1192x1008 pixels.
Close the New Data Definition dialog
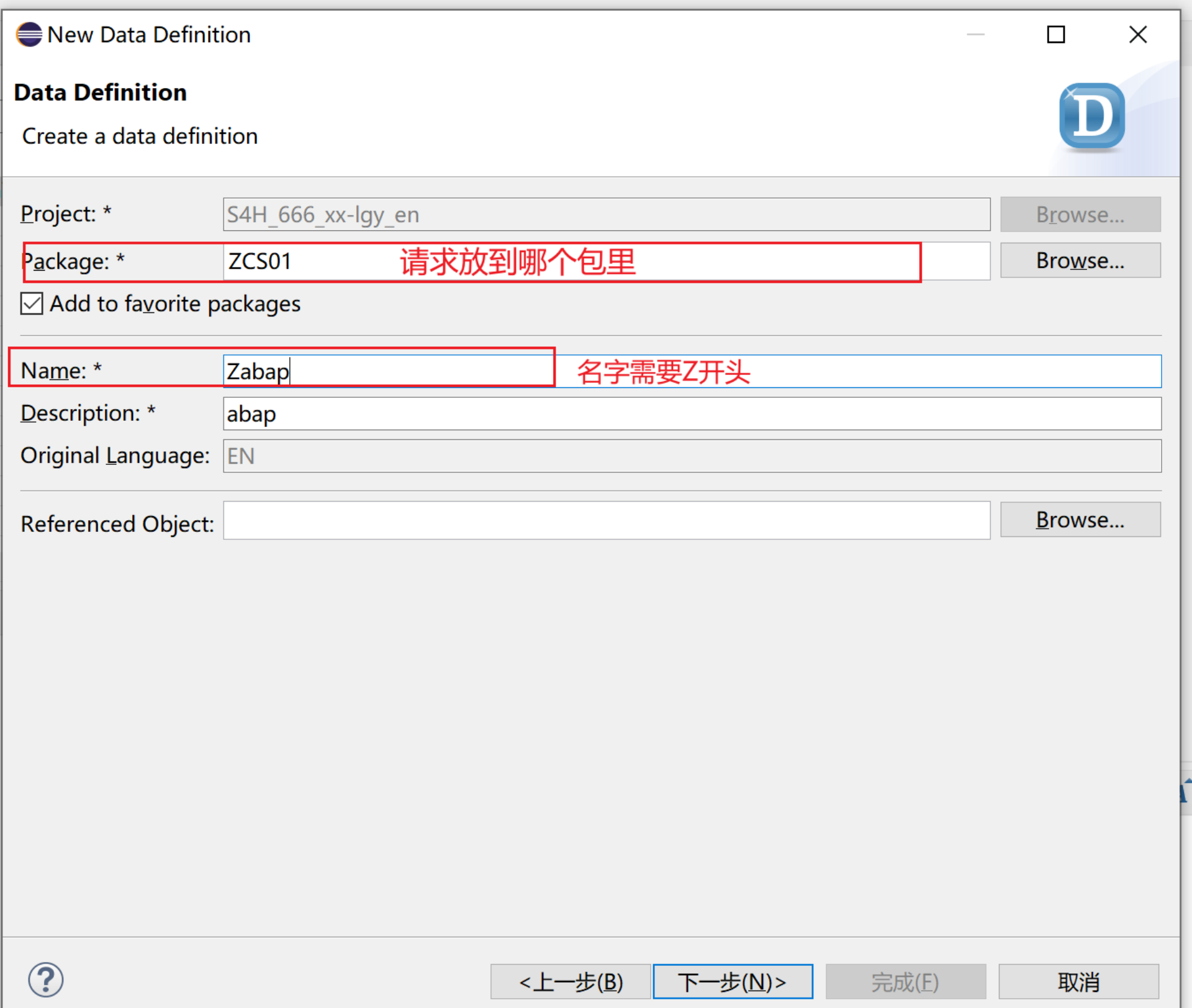click(1137, 35)
